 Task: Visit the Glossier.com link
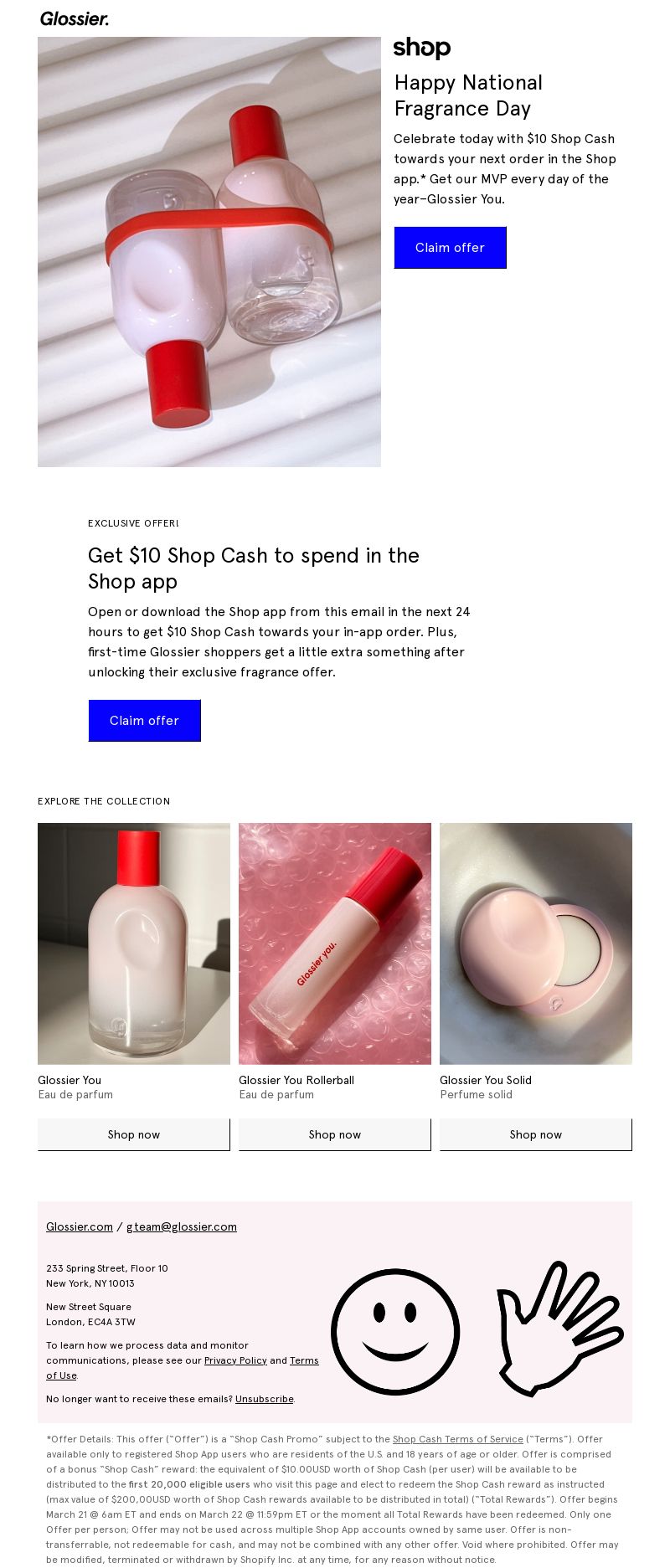(x=80, y=1226)
